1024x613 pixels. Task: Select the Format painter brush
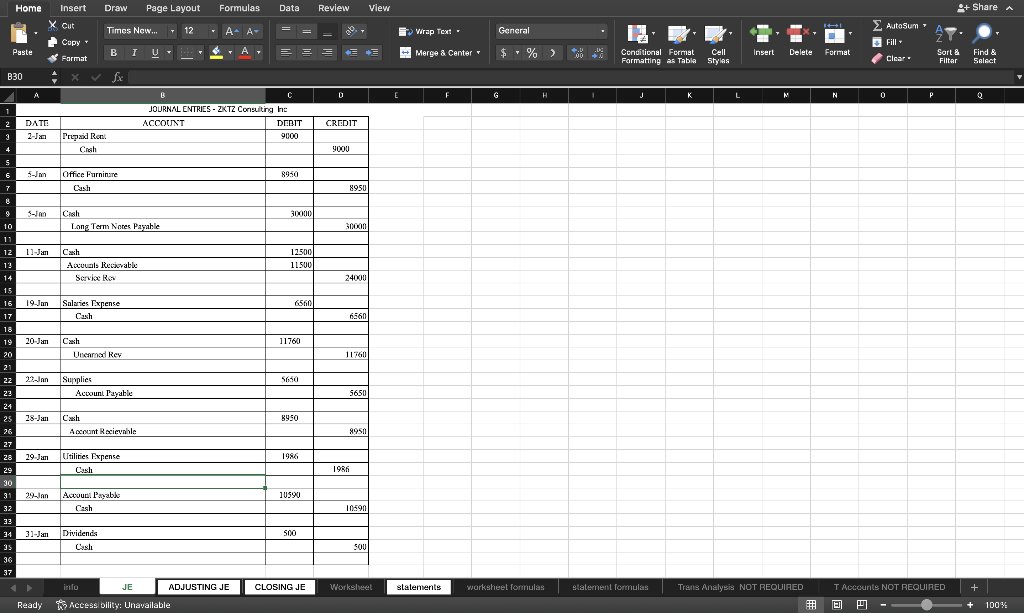(53, 58)
